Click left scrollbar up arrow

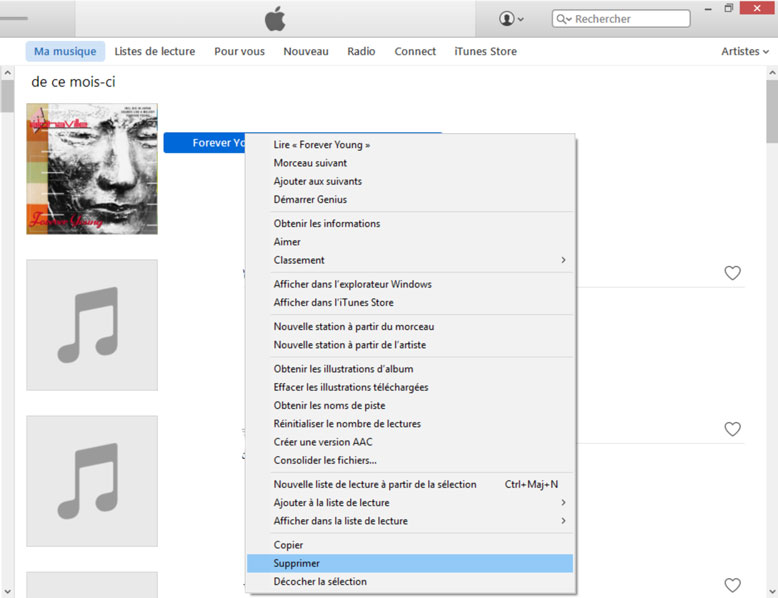tap(7, 73)
